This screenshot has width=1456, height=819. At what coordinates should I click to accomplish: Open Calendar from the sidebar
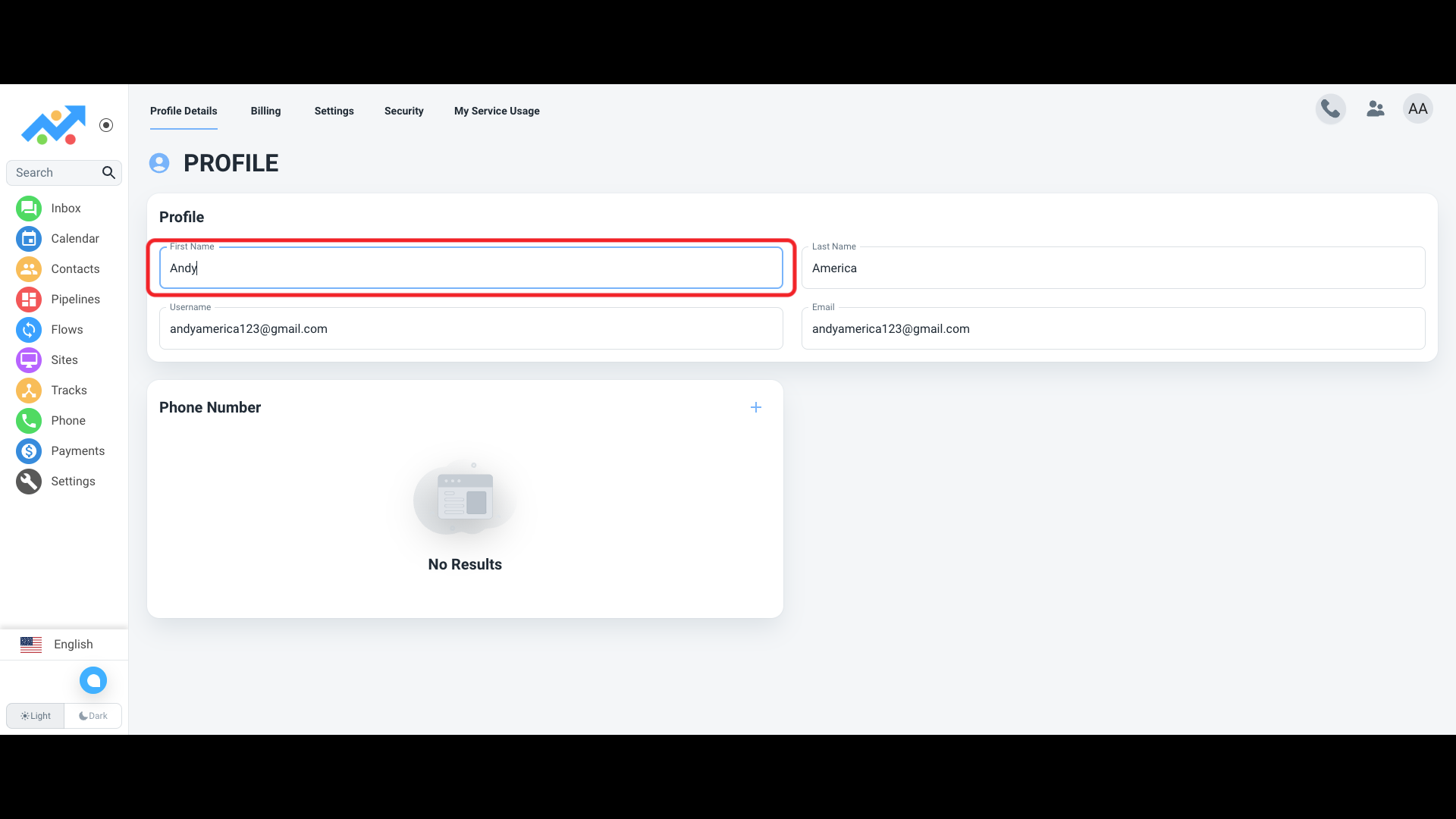pyautogui.click(x=29, y=239)
